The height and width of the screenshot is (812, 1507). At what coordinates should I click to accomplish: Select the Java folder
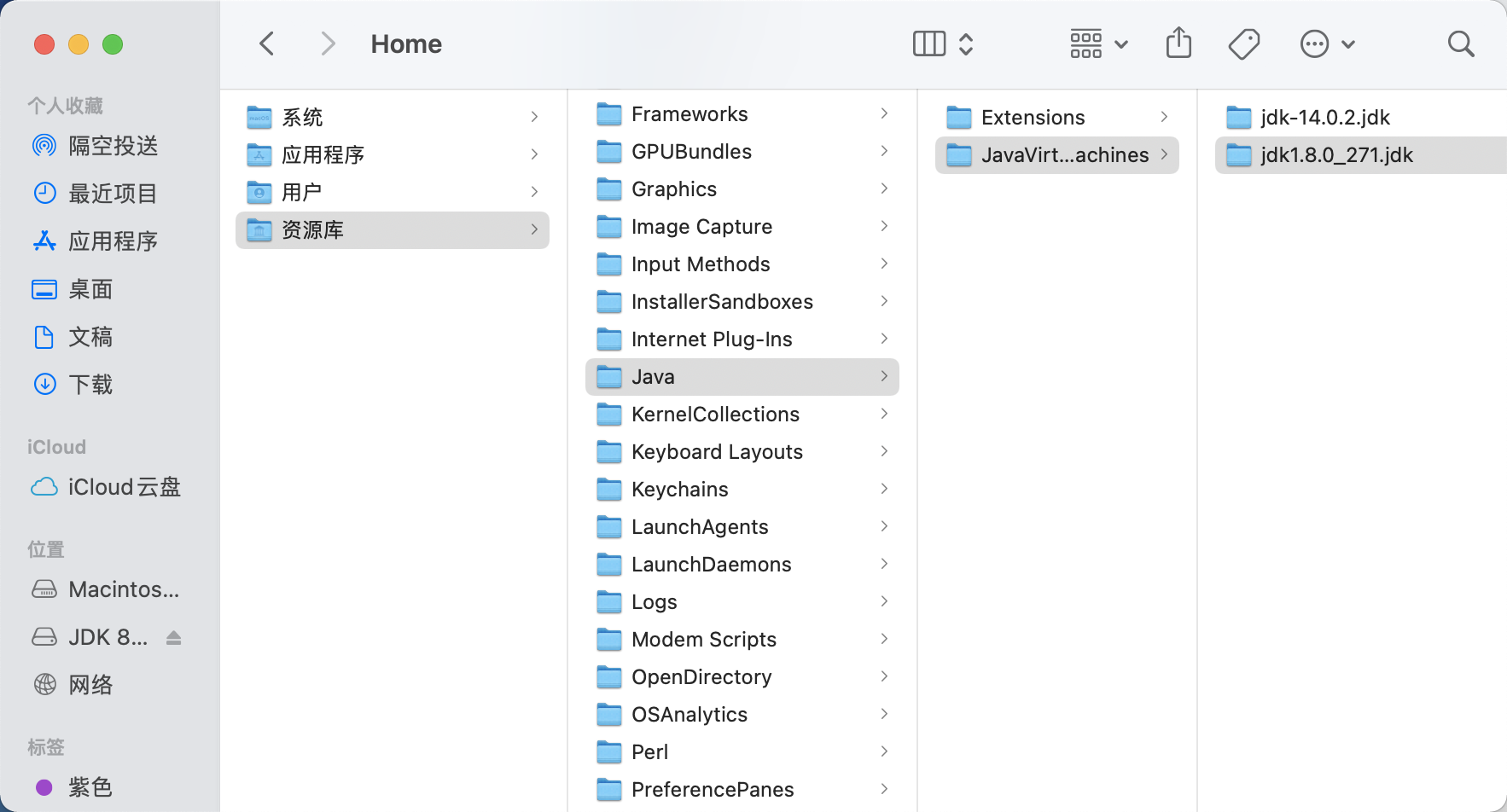click(x=742, y=376)
